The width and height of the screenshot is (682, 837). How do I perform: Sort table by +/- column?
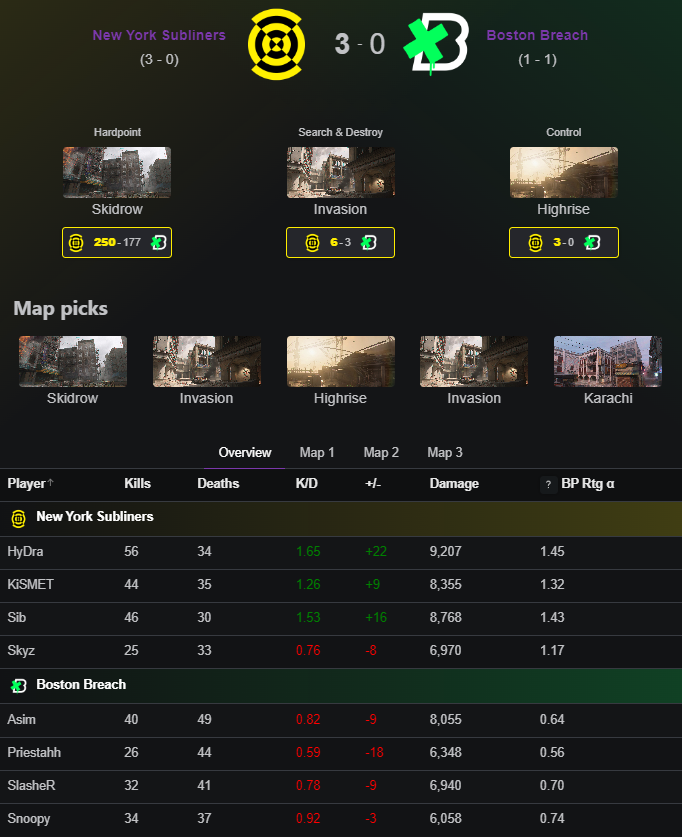373,484
